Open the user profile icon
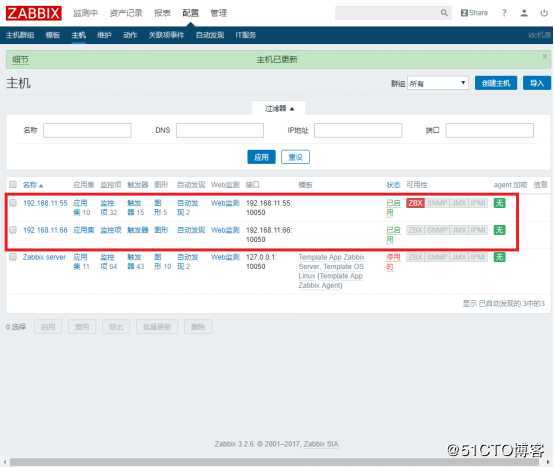The image size is (554, 467). [x=524, y=13]
